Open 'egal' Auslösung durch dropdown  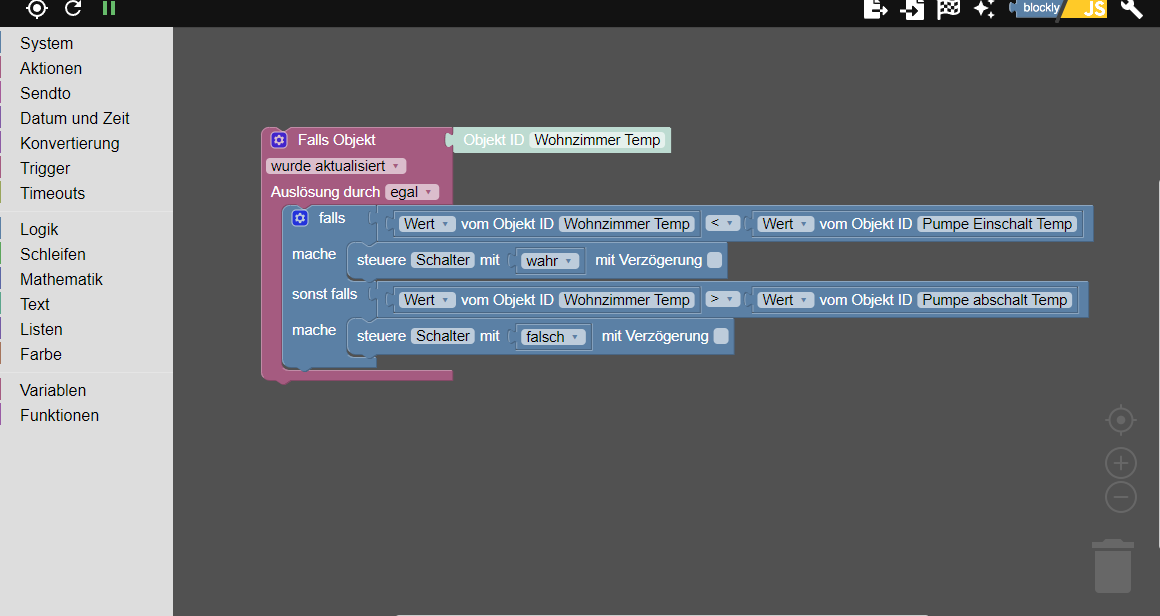412,192
